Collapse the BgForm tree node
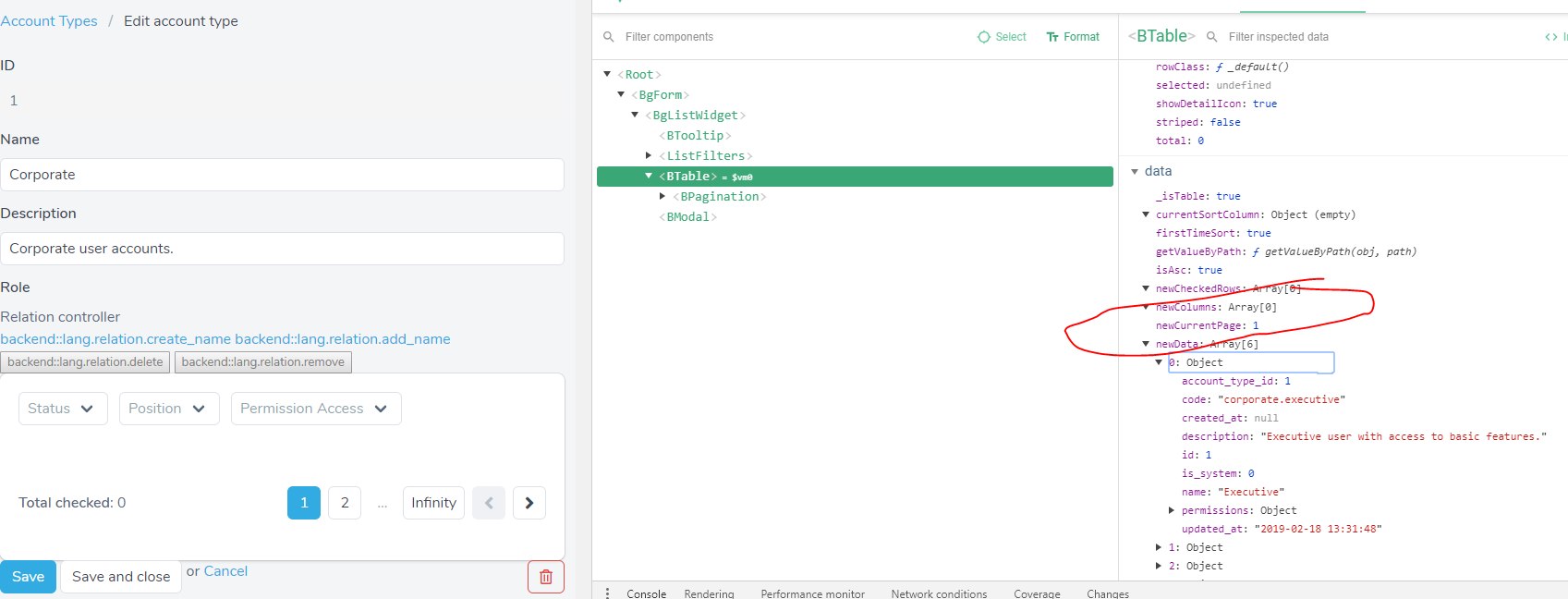Image resolution: width=1568 pixels, height=599 pixels. pyautogui.click(x=621, y=94)
